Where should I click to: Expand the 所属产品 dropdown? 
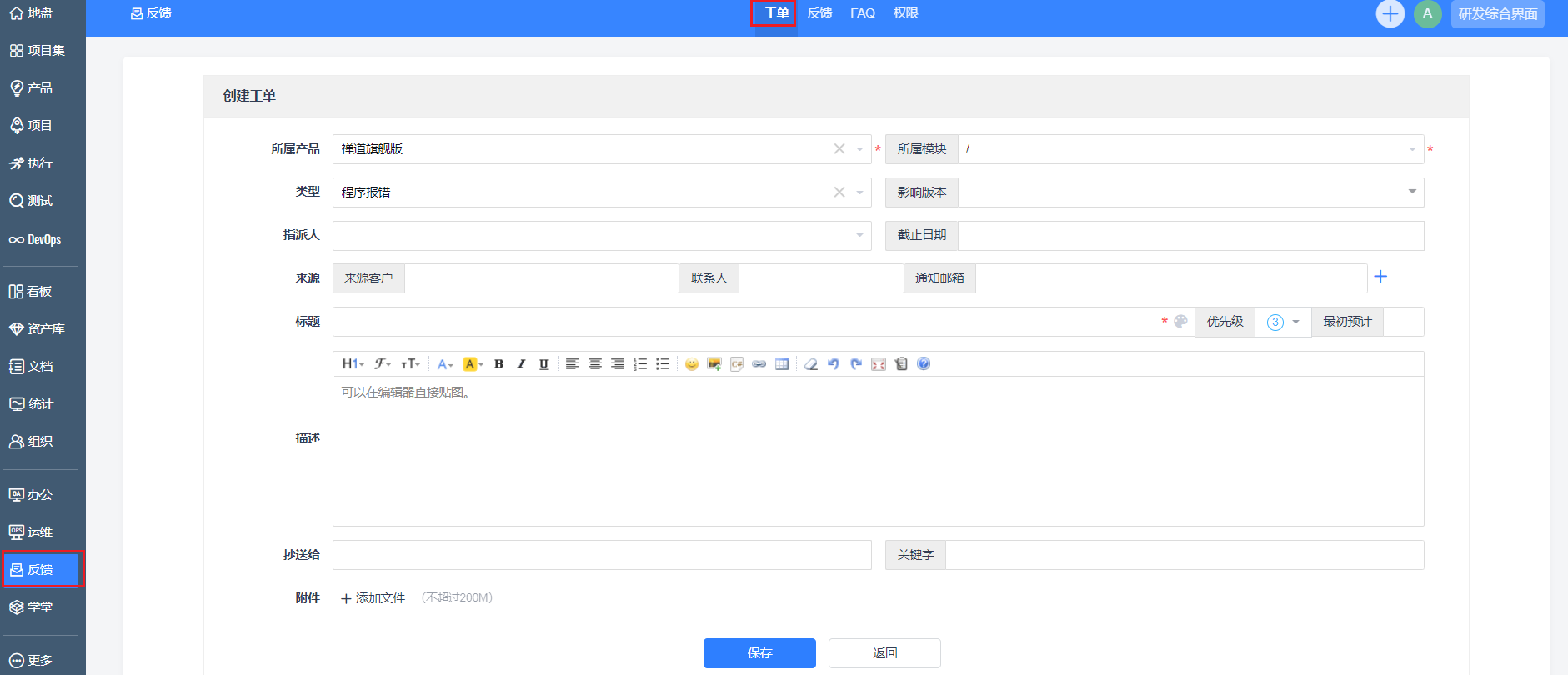(859, 149)
